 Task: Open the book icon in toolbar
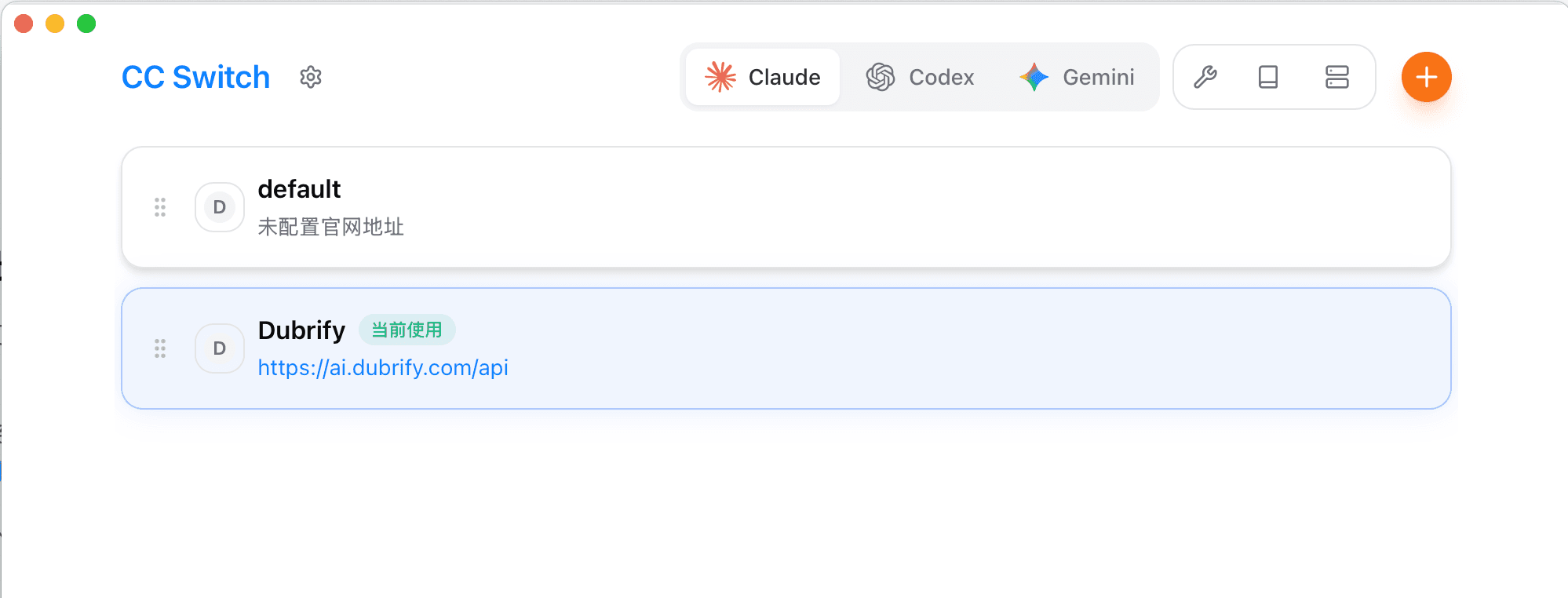point(1268,77)
